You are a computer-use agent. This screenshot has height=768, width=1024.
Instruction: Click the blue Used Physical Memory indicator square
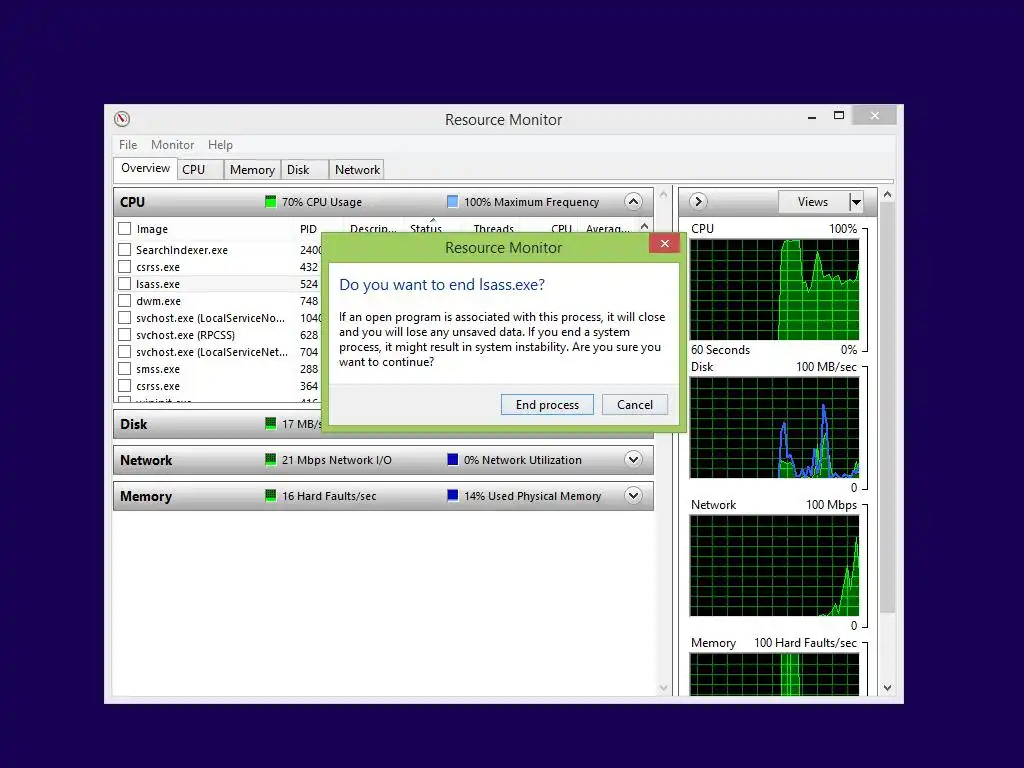point(452,495)
